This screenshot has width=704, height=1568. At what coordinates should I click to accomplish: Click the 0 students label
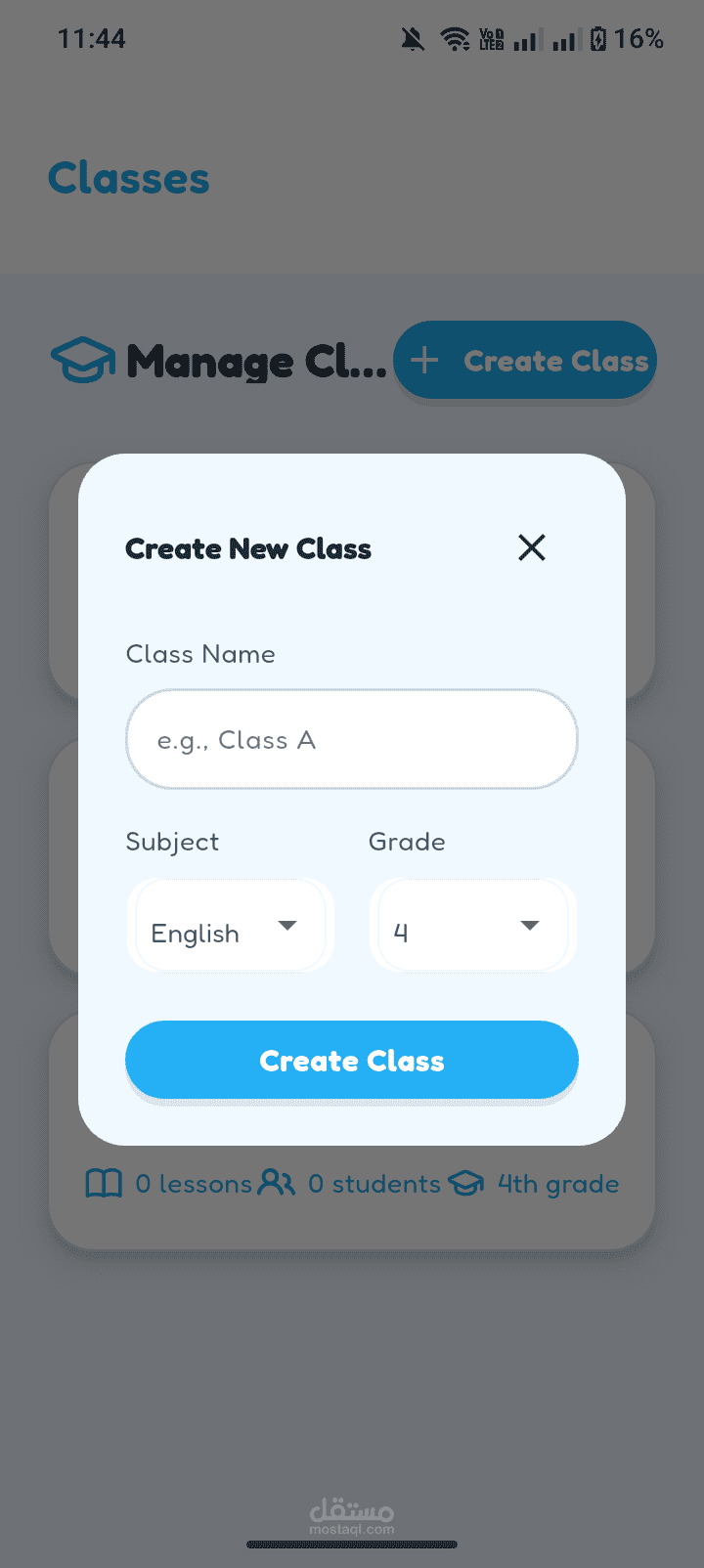(374, 1184)
